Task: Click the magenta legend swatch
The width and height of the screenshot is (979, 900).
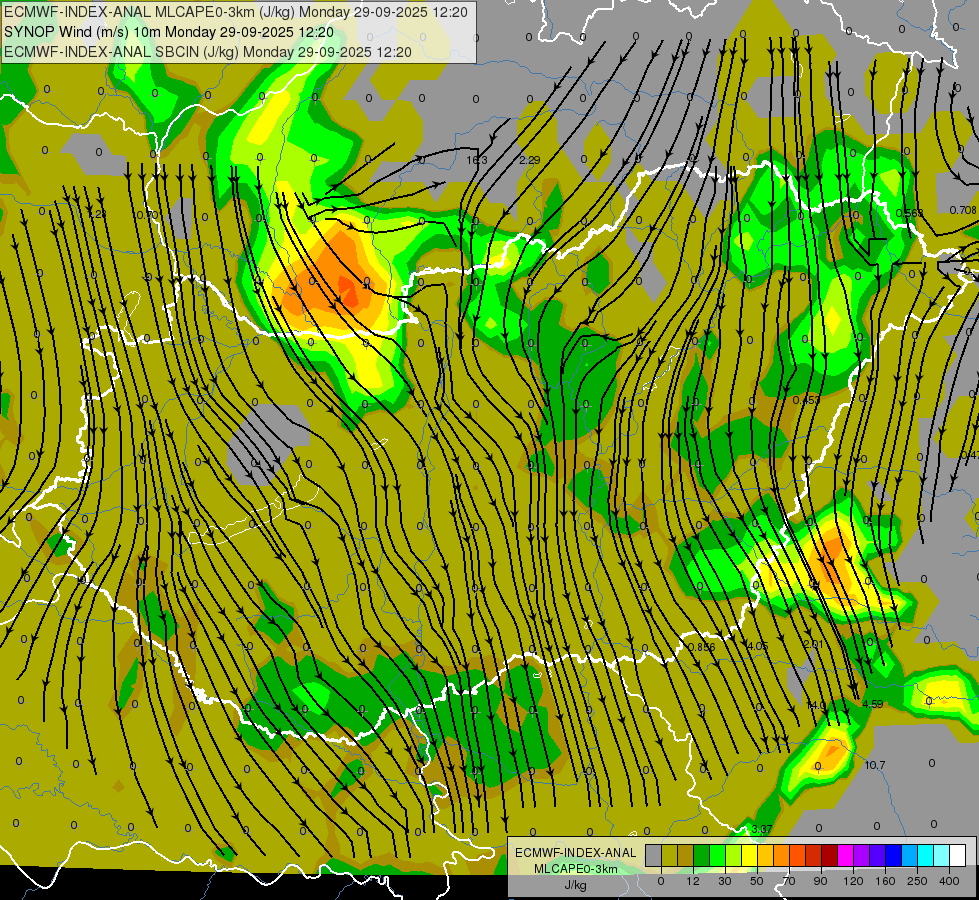Action: (846, 855)
